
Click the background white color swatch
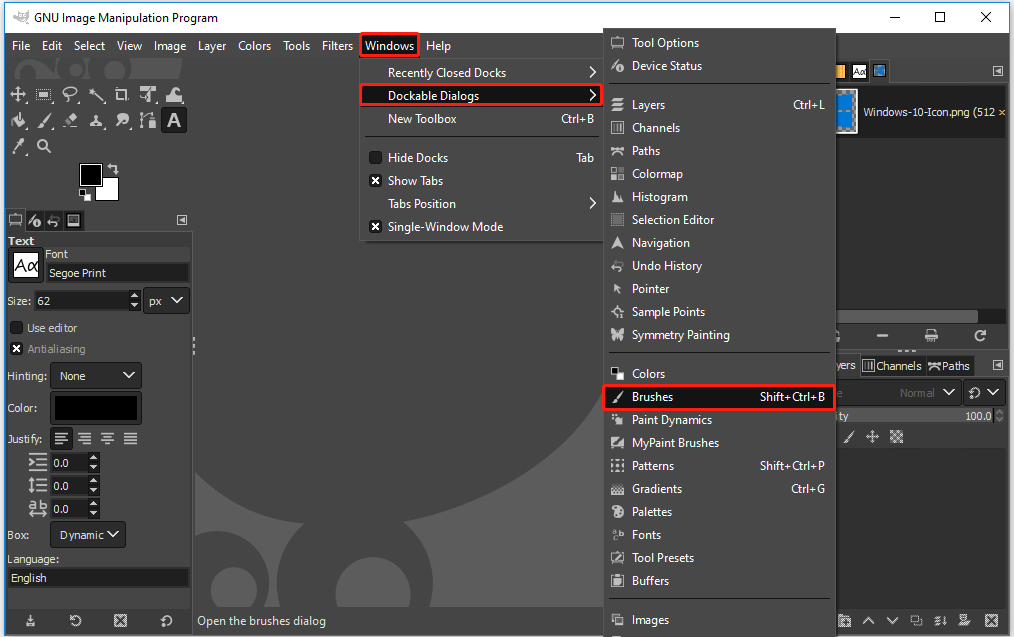[109, 191]
